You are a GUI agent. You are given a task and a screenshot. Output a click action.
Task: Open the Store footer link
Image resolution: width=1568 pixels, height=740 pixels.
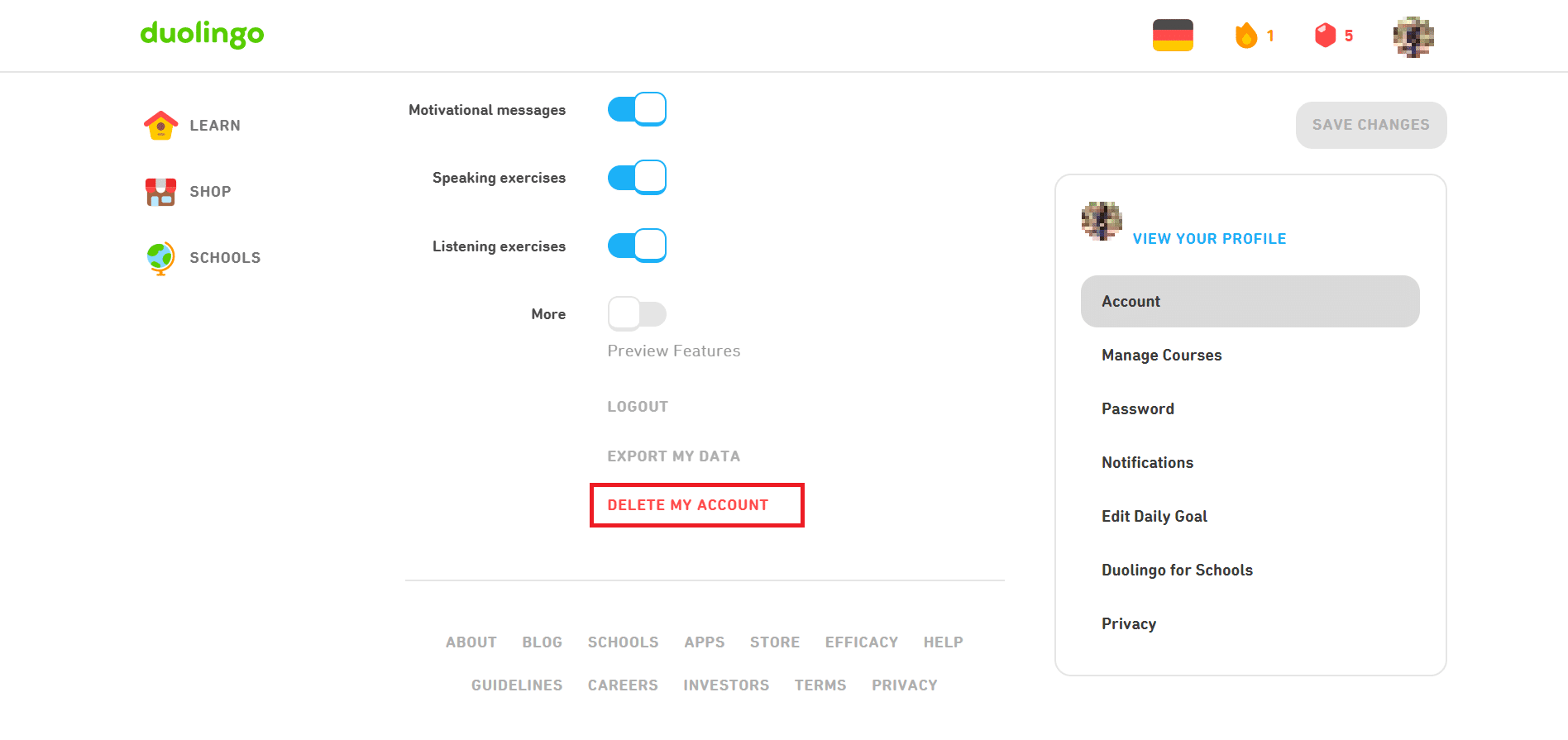coord(775,642)
